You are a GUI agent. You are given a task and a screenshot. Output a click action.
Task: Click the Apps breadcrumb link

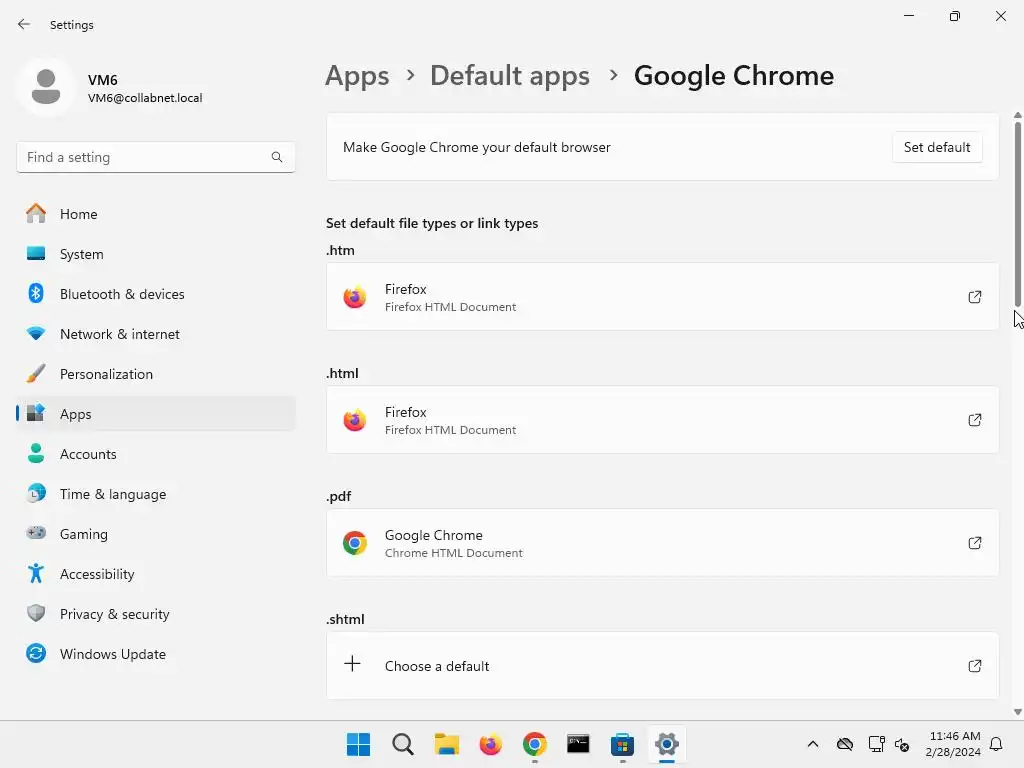[357, 76]
